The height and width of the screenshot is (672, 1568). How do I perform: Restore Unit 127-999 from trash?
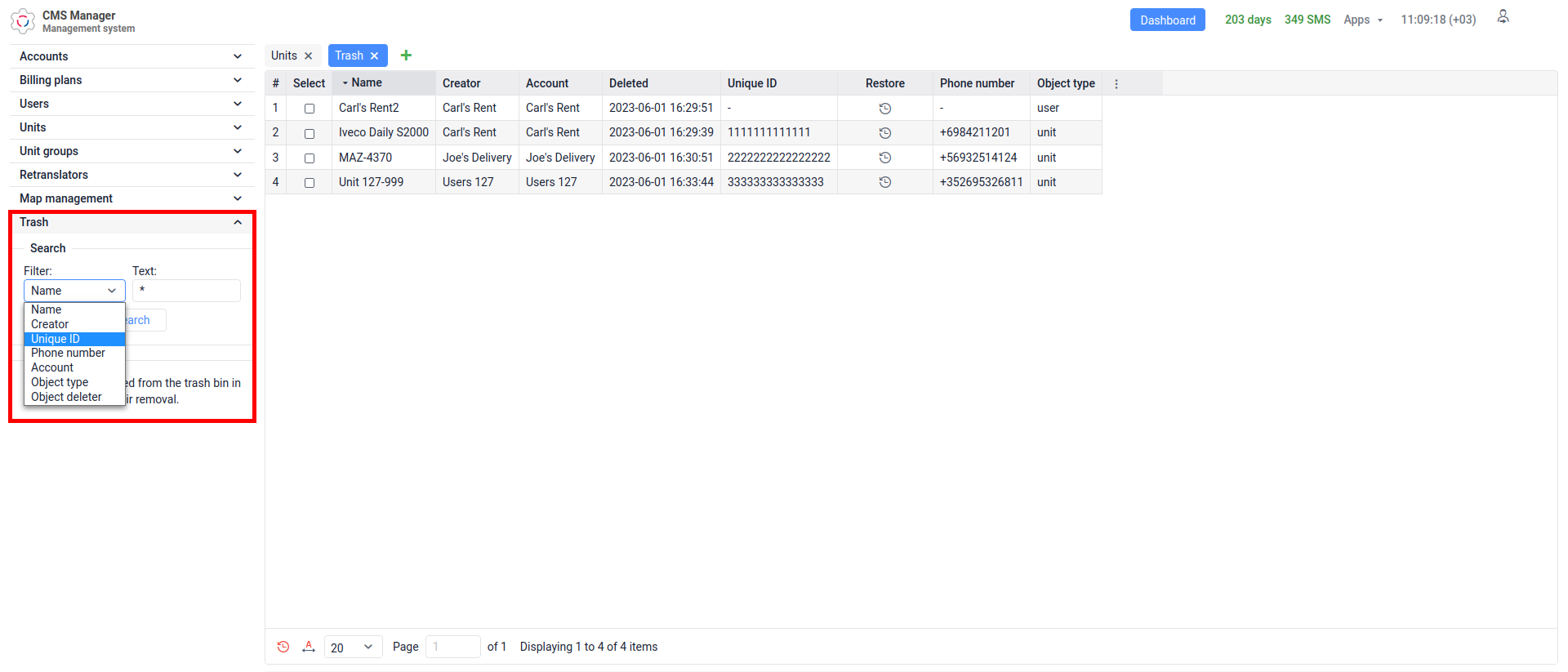[884, 182]
